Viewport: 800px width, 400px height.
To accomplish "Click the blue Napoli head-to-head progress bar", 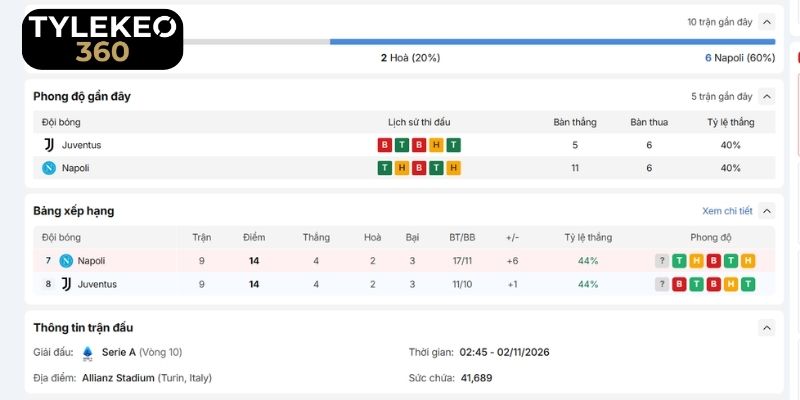I will 553,42.
